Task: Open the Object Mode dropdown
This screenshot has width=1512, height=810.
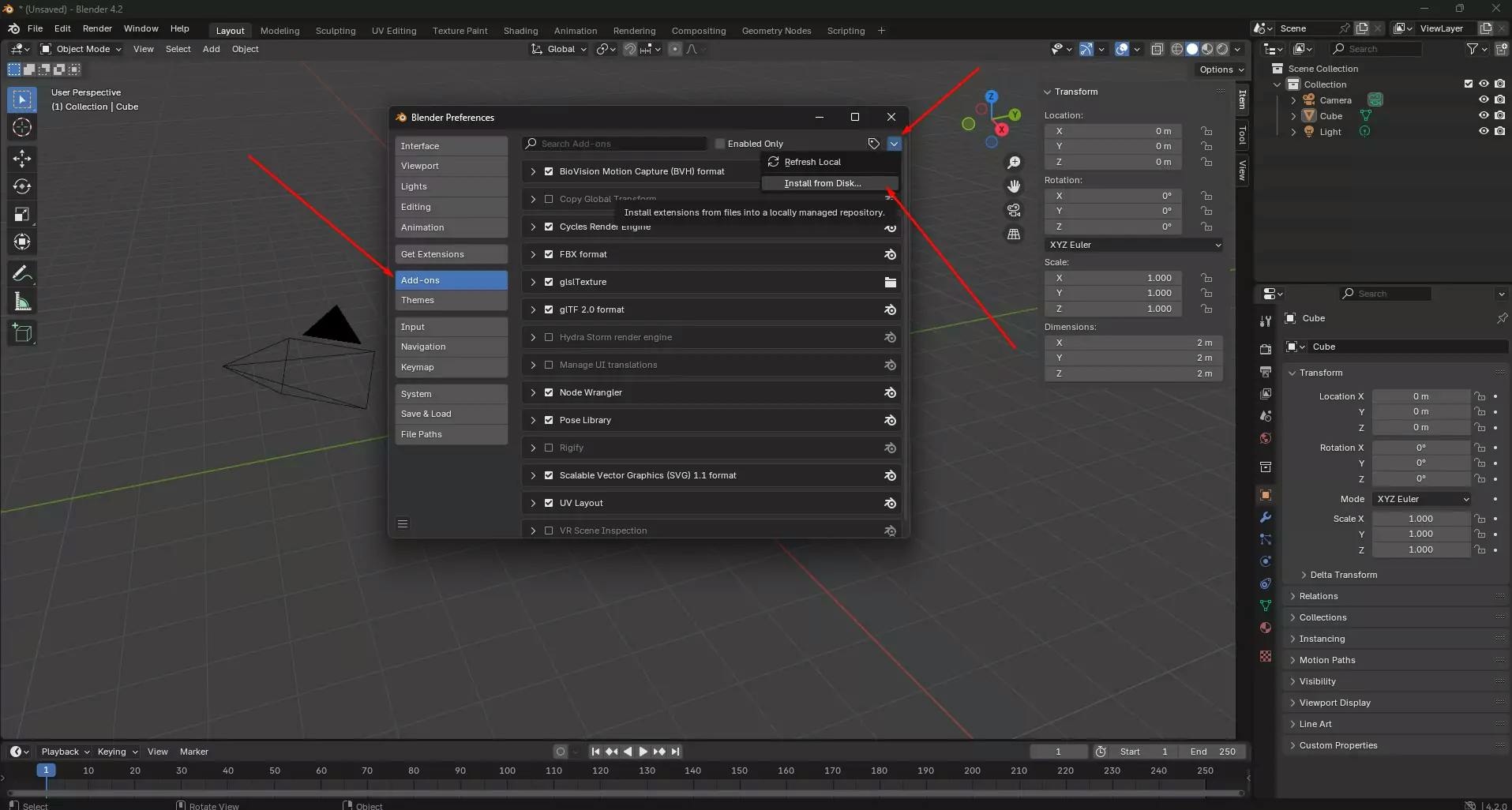Action: tap(82, 49)
